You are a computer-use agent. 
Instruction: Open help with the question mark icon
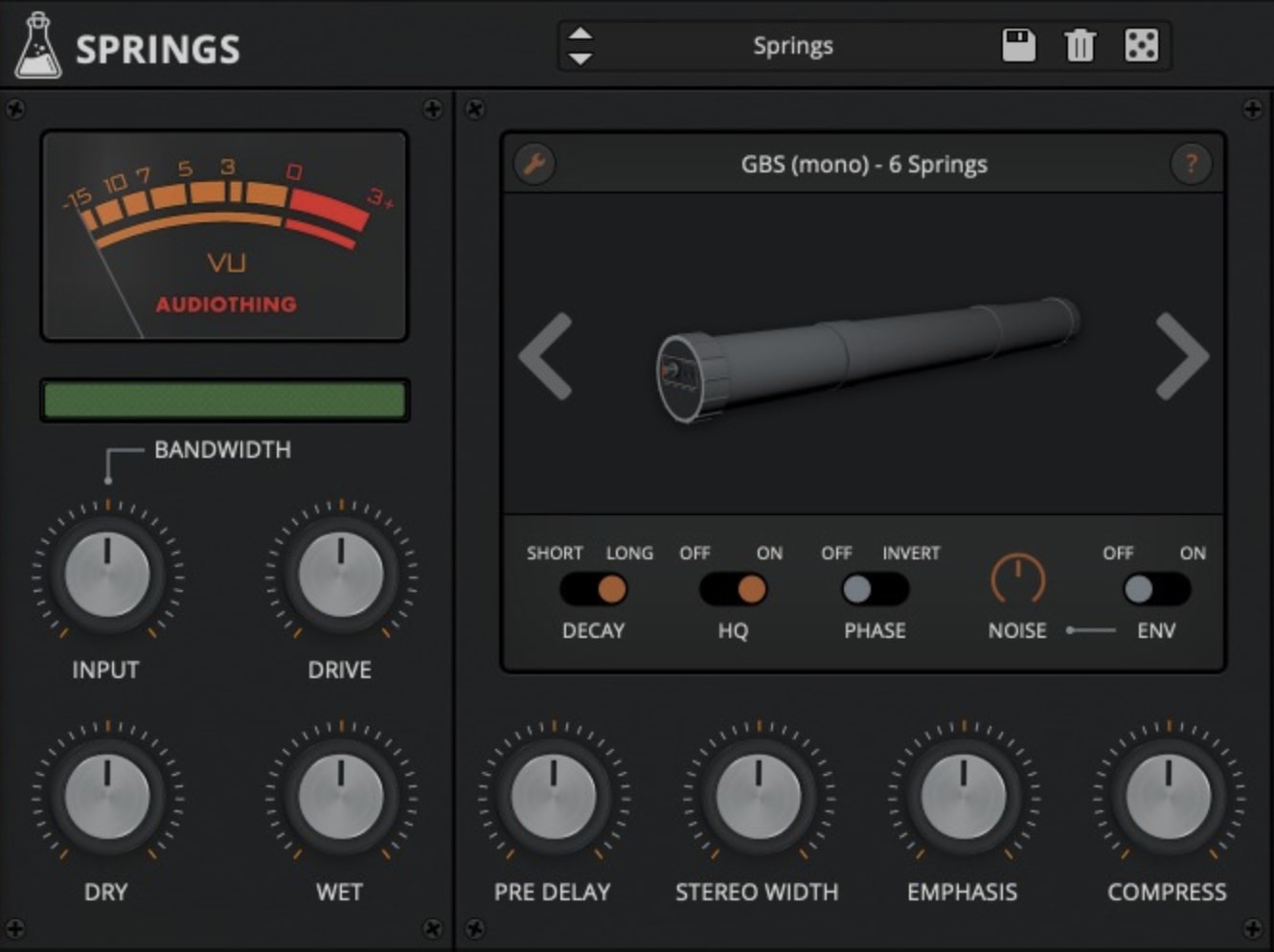1192,164
